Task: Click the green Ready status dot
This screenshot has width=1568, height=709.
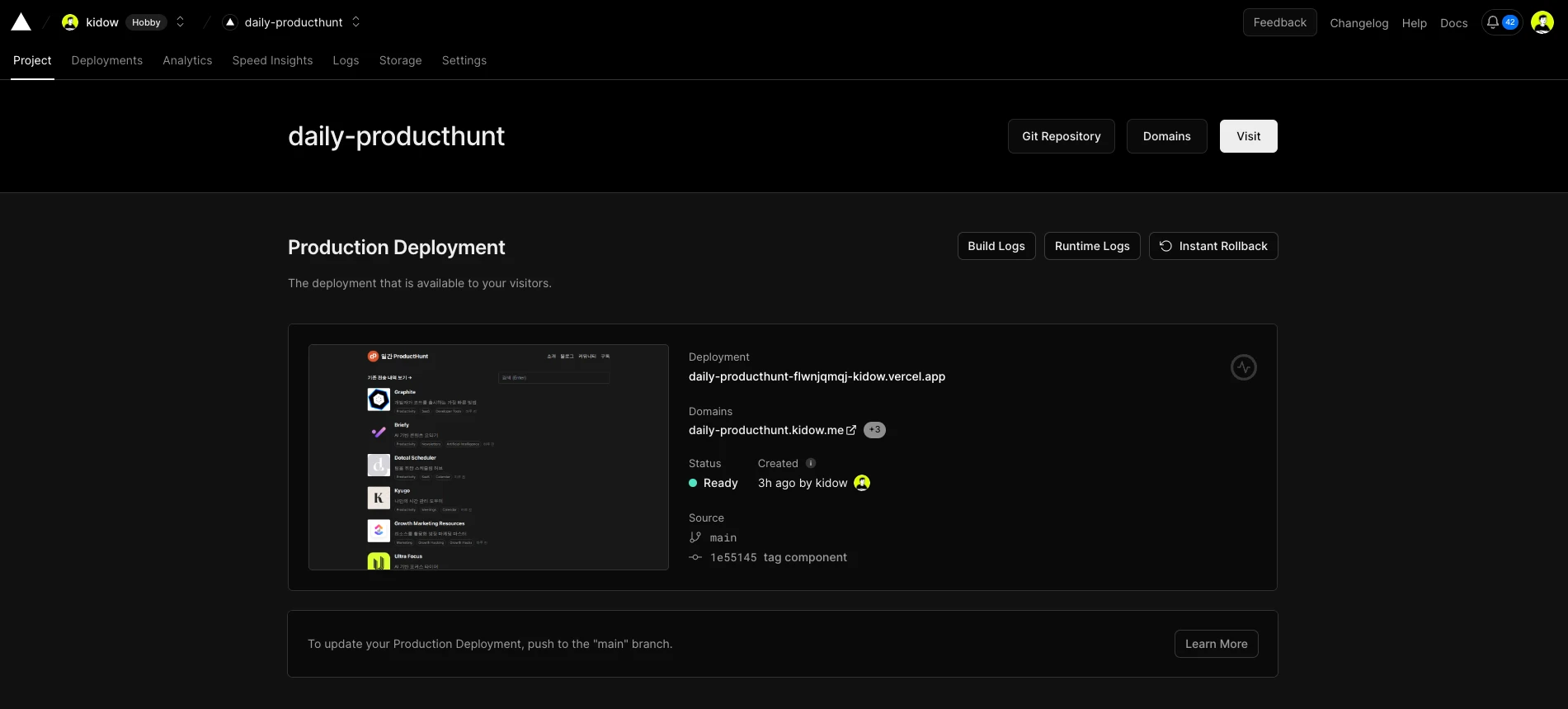Action: coord(693,483)
